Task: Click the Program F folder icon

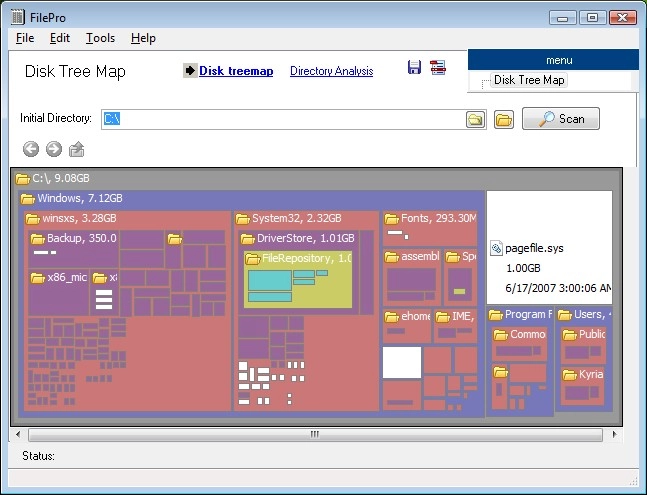Action: (x=495, y=315)
